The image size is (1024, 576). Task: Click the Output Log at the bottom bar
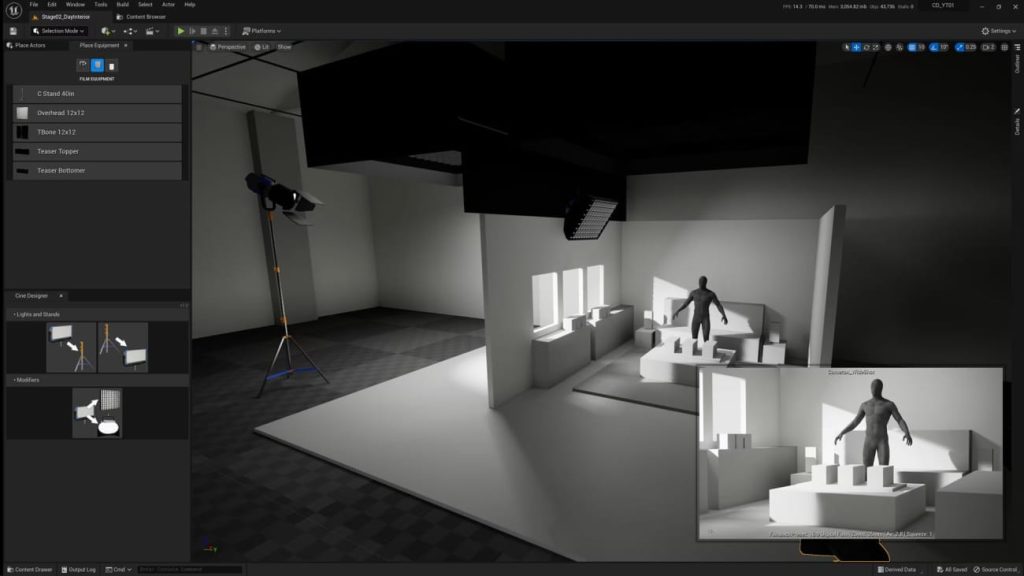(80, 568)
